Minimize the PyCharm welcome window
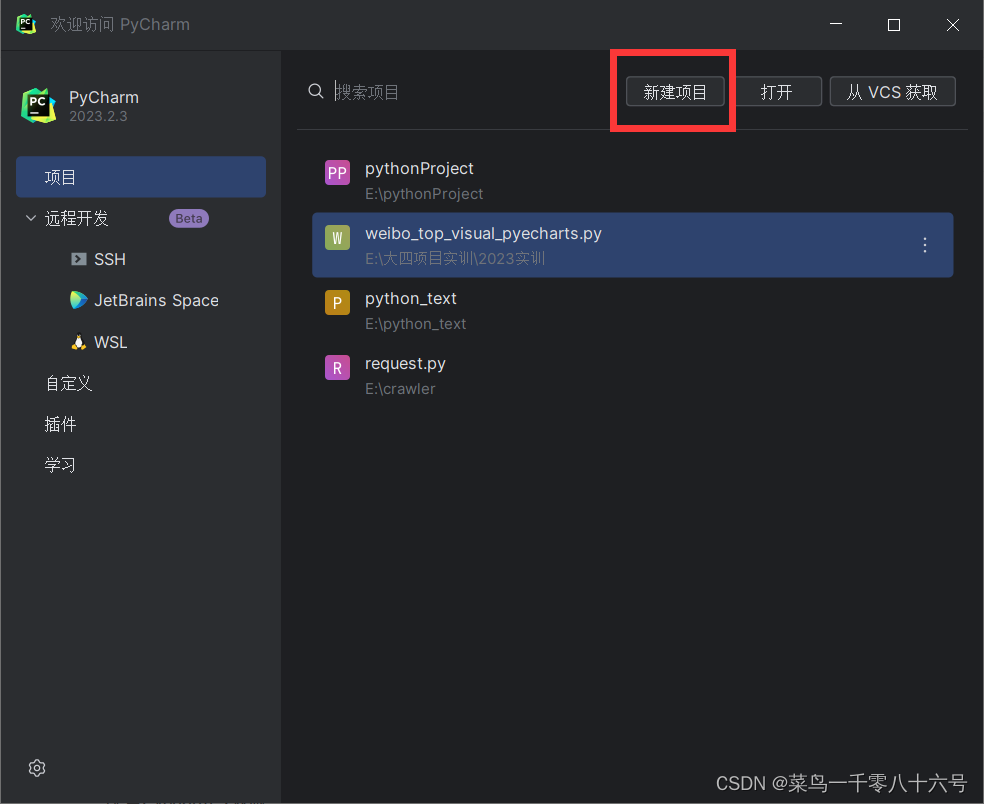This screenshot has width=984, height=804. pyautogui.click(x=836, y=24)
